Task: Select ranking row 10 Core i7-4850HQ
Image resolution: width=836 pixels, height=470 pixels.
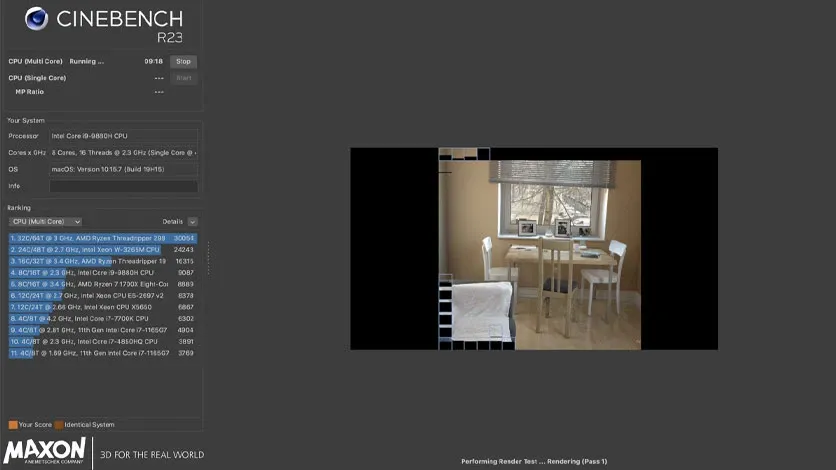Action: coord(103,342)
